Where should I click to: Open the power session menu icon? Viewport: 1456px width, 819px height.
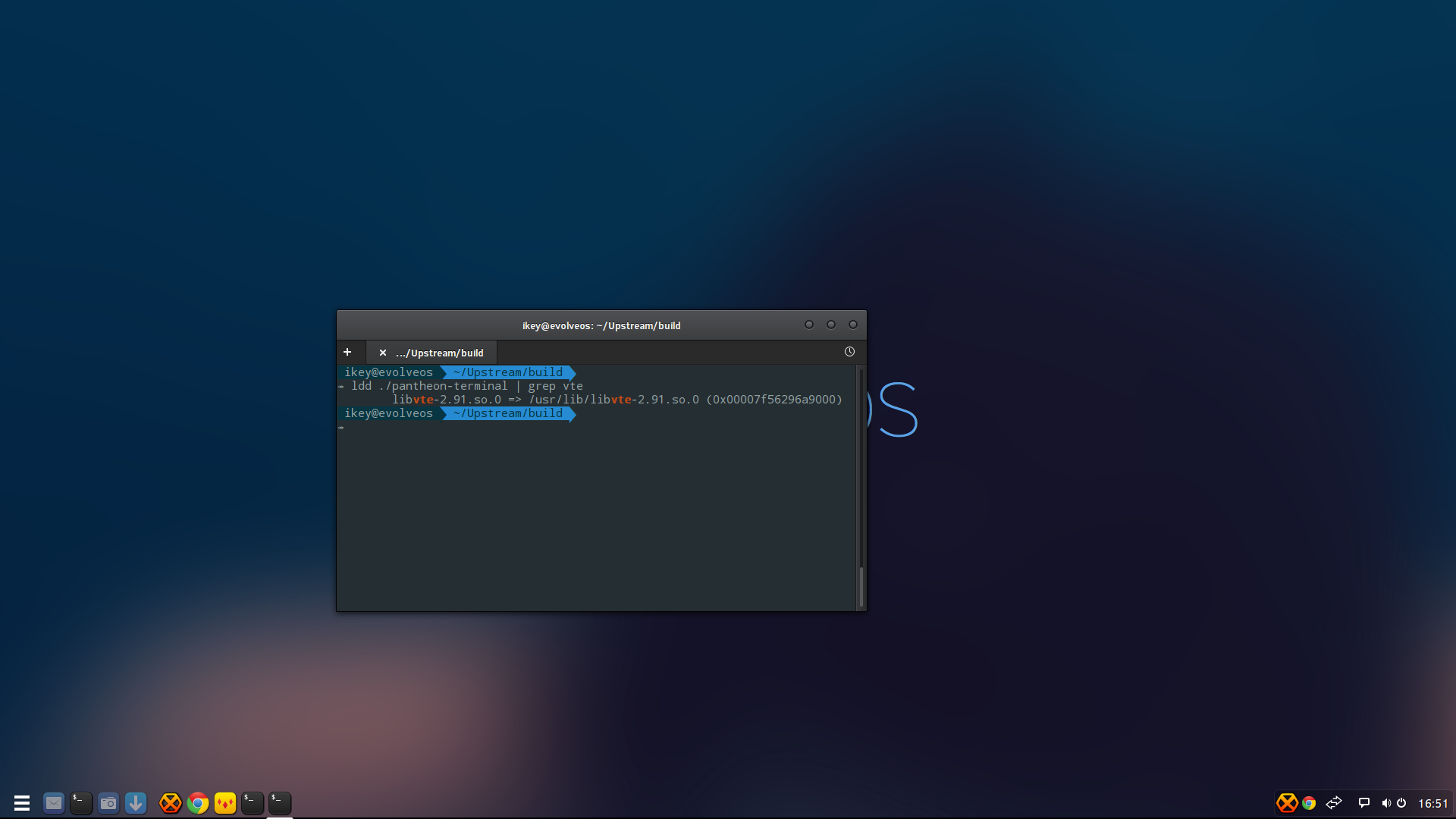pos(1401,803)
